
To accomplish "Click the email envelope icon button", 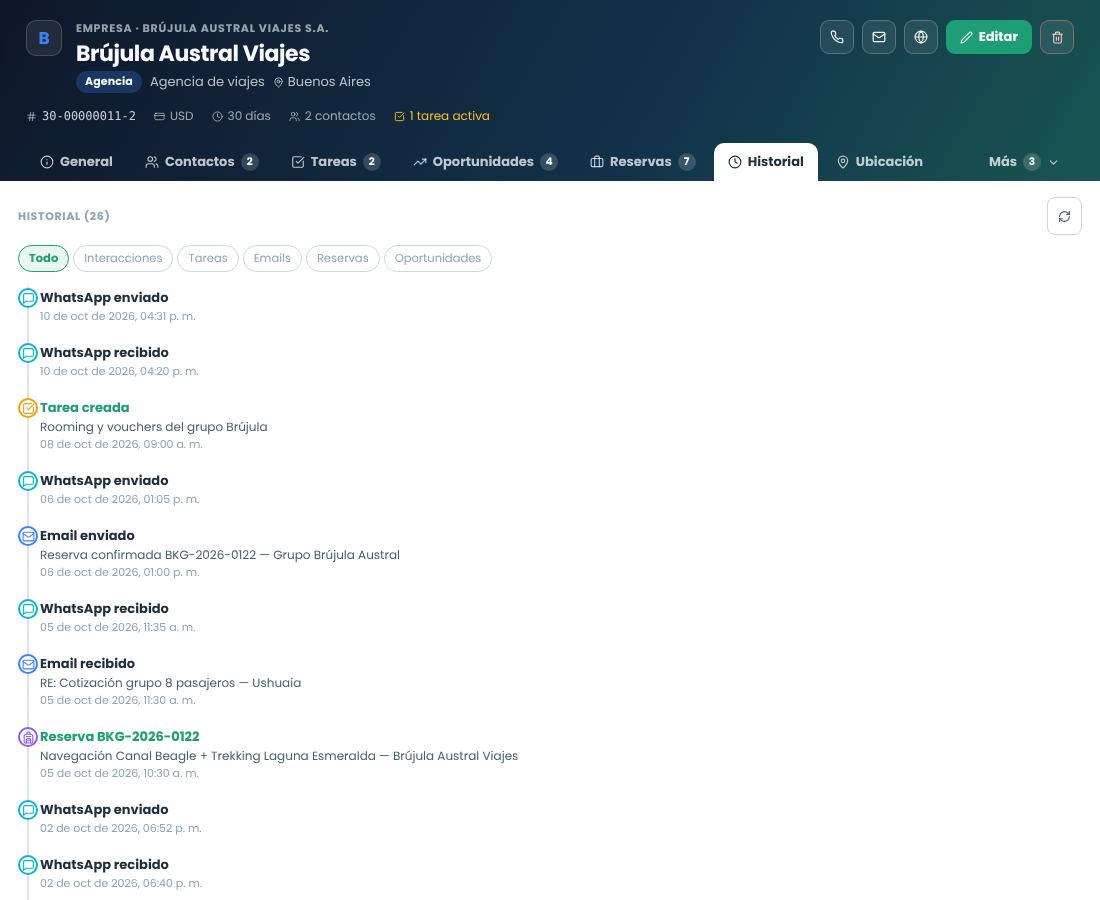I will pyautogui.click(x=879, y=37).
